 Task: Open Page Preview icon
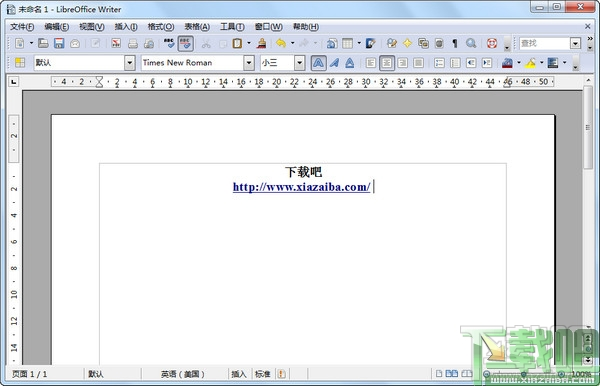[149, 43]
